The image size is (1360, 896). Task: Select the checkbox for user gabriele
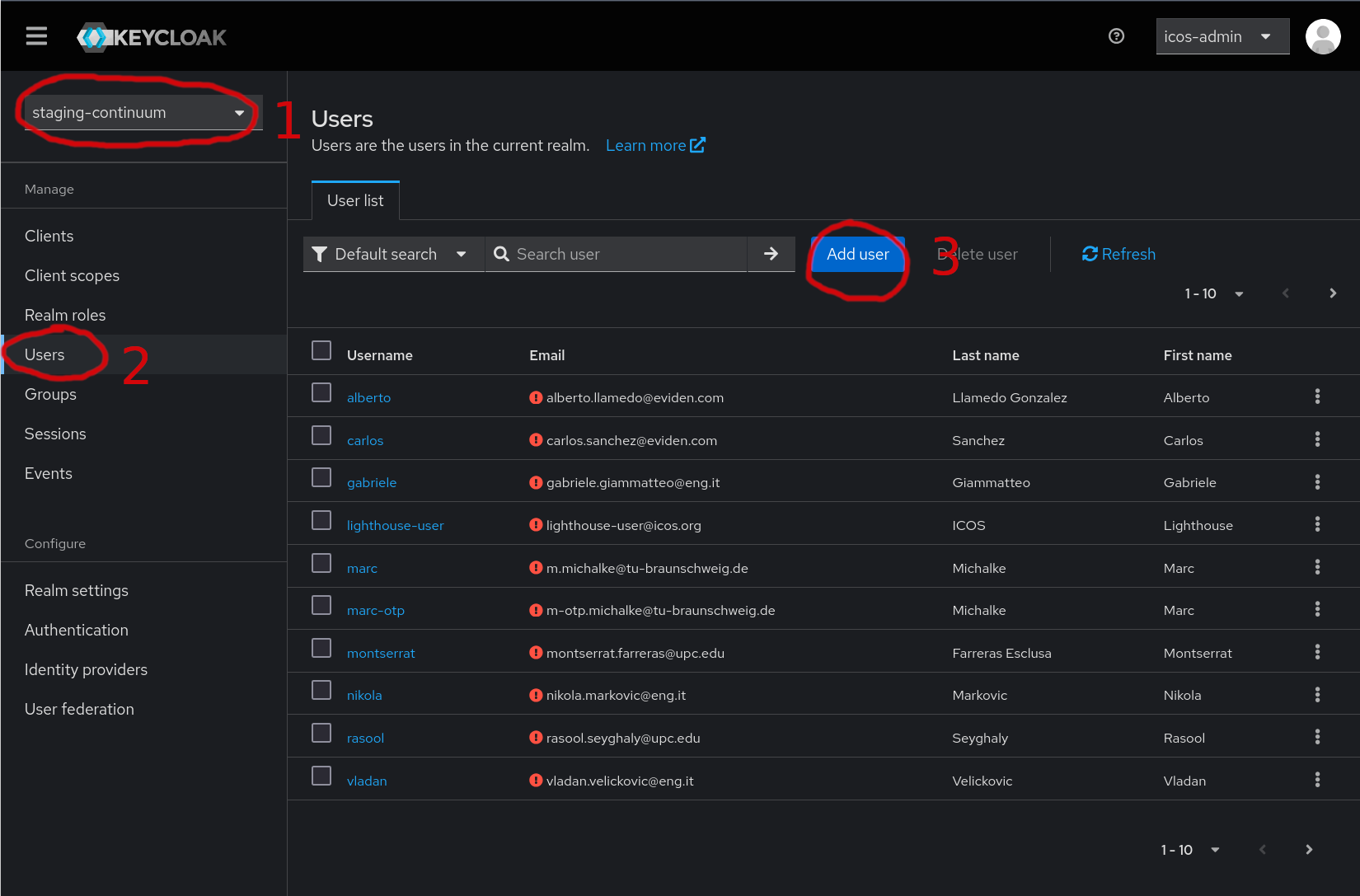point(321,477)
